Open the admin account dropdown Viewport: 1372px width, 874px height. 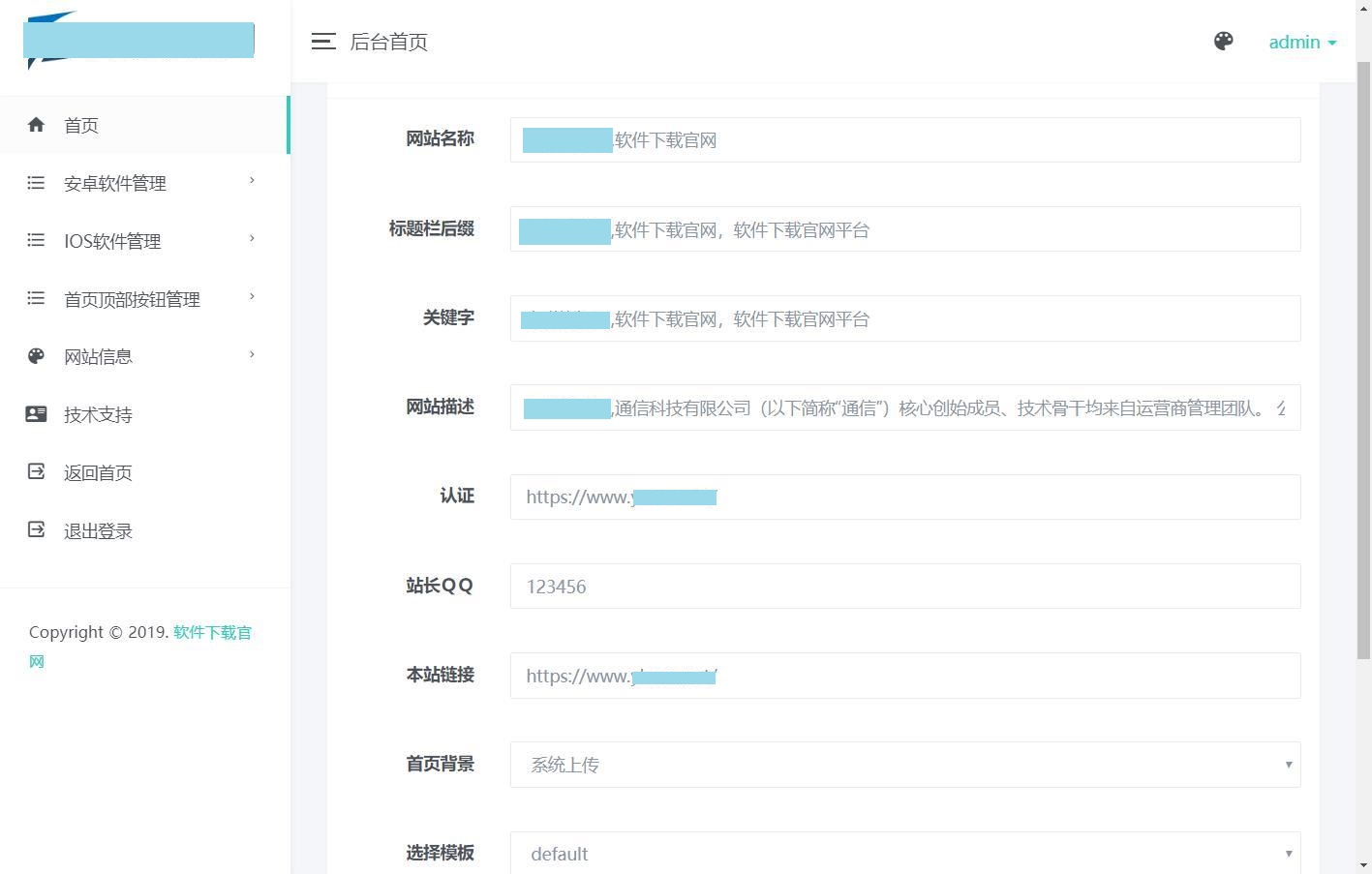pos(1301,42)
